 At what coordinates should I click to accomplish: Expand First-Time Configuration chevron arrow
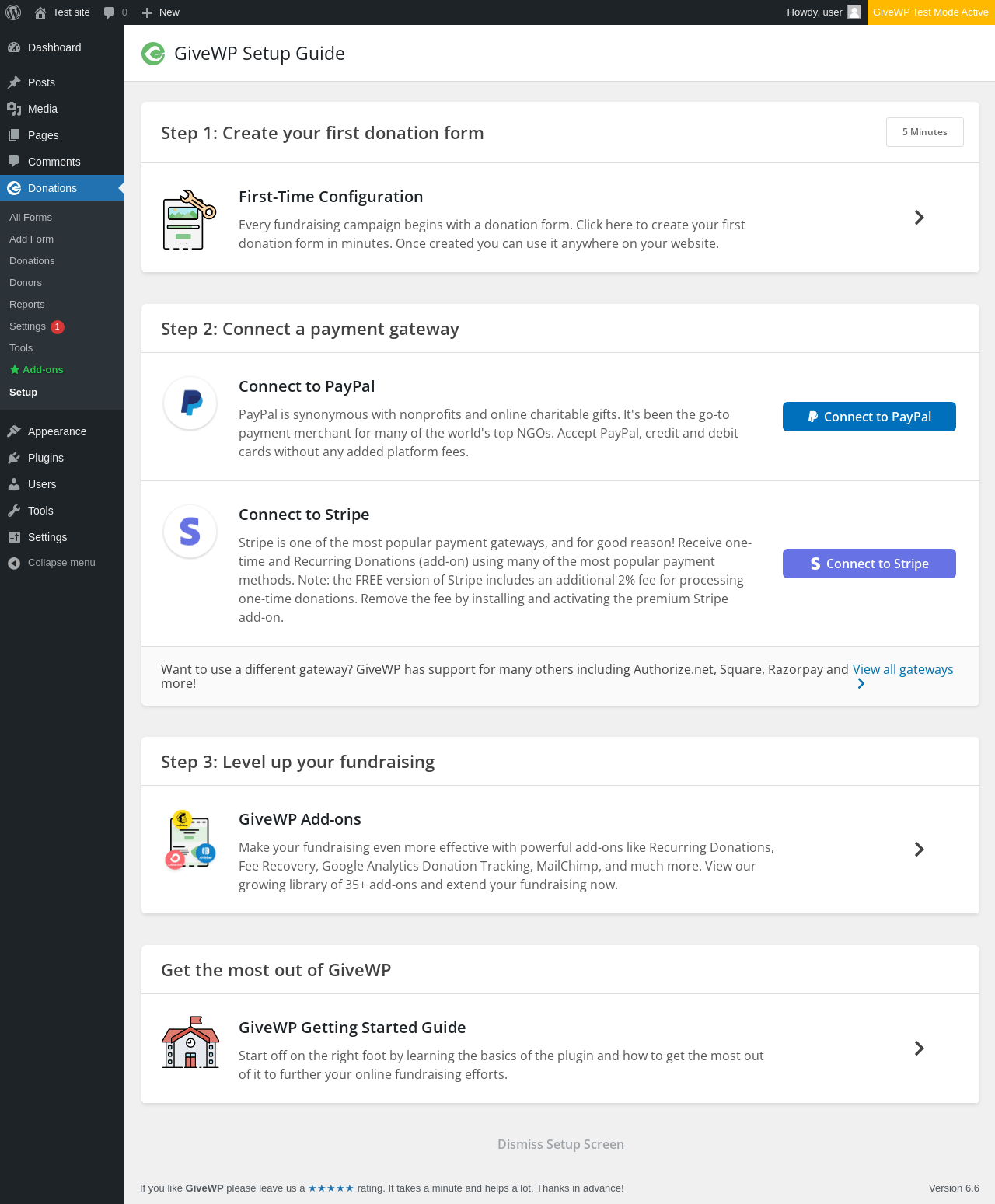920,218
